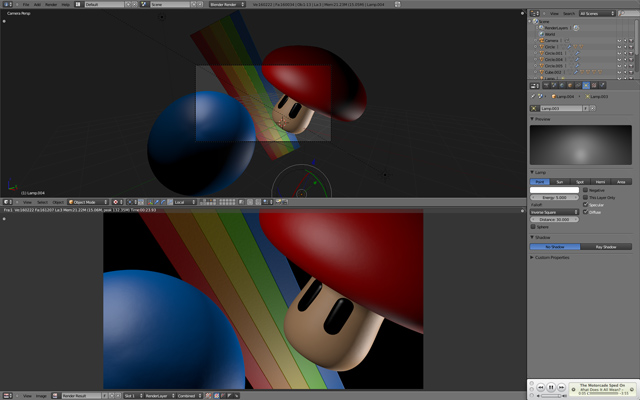Enable the Sphere falloff checkbox
640x400 pixels.
pyautogui.click(x=533, y=226)
